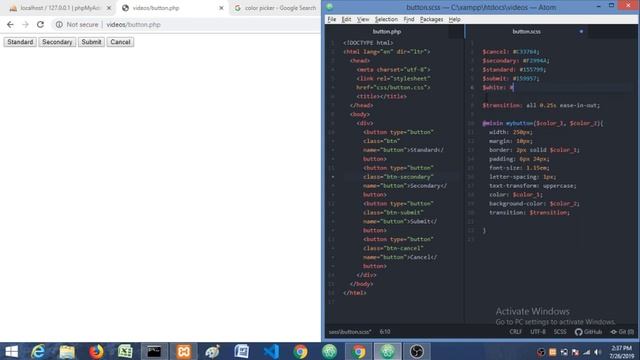Click the @mixin mybutton line in button.scss
This screenshot has height=360, width=640.
pyautogui.click(x=543, y=123)
